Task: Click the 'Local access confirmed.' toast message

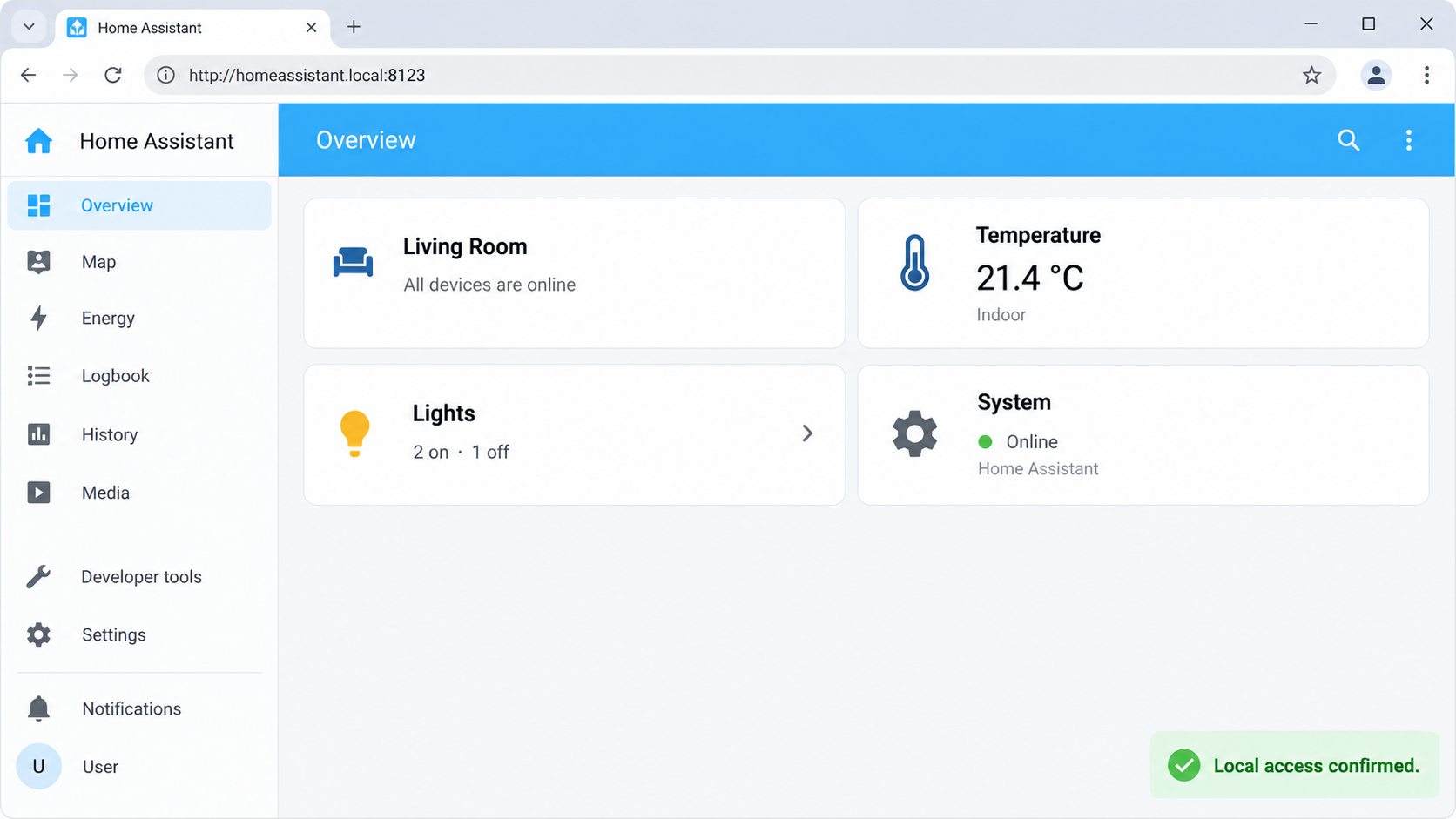Action: tap(1316, 766)
